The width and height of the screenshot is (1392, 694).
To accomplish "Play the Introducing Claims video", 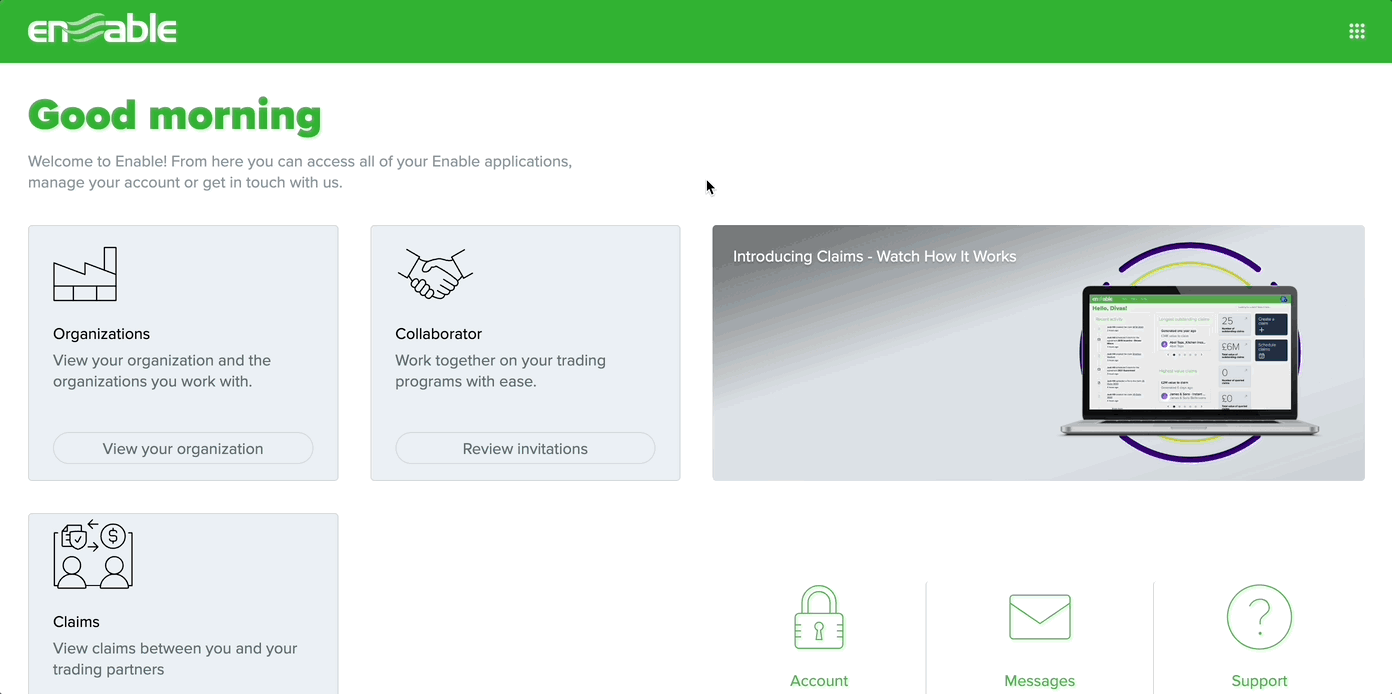I will tap(1038, 352).
